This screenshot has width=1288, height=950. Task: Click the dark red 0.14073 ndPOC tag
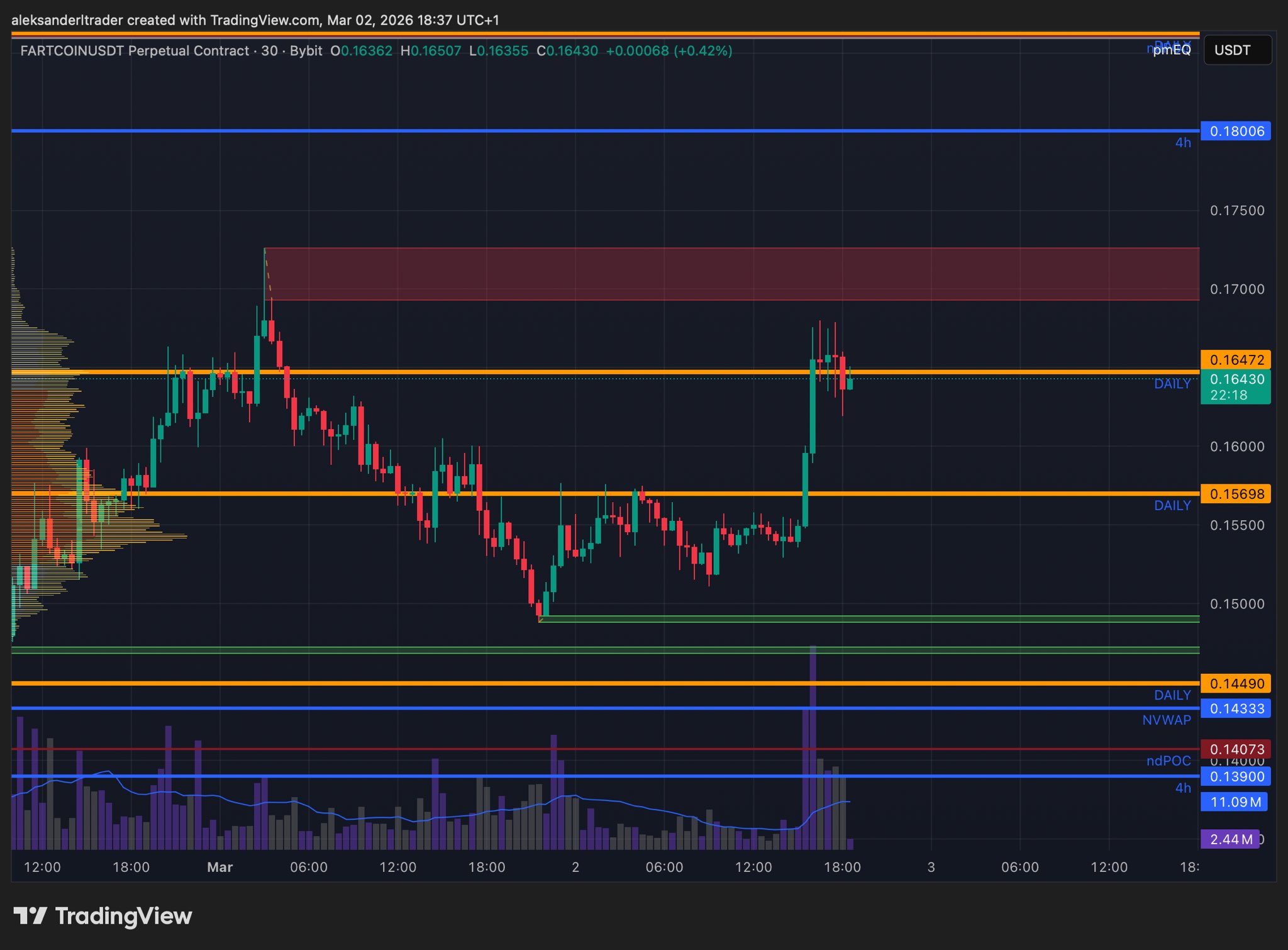coord(1236,749)
